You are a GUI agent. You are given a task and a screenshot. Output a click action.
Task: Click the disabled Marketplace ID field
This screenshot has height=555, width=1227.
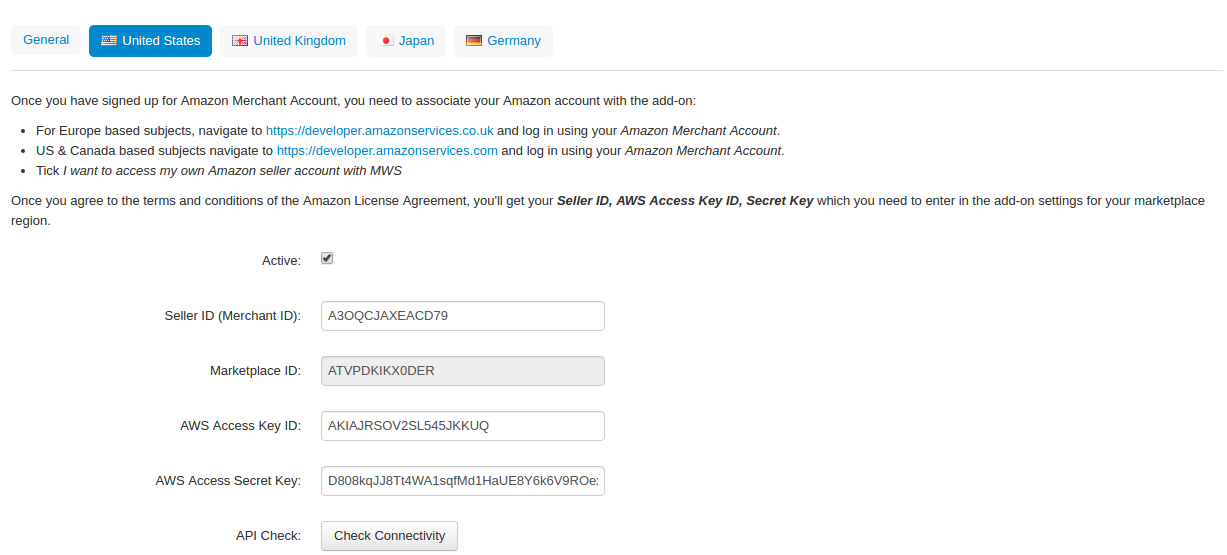[x=463, y=371]
